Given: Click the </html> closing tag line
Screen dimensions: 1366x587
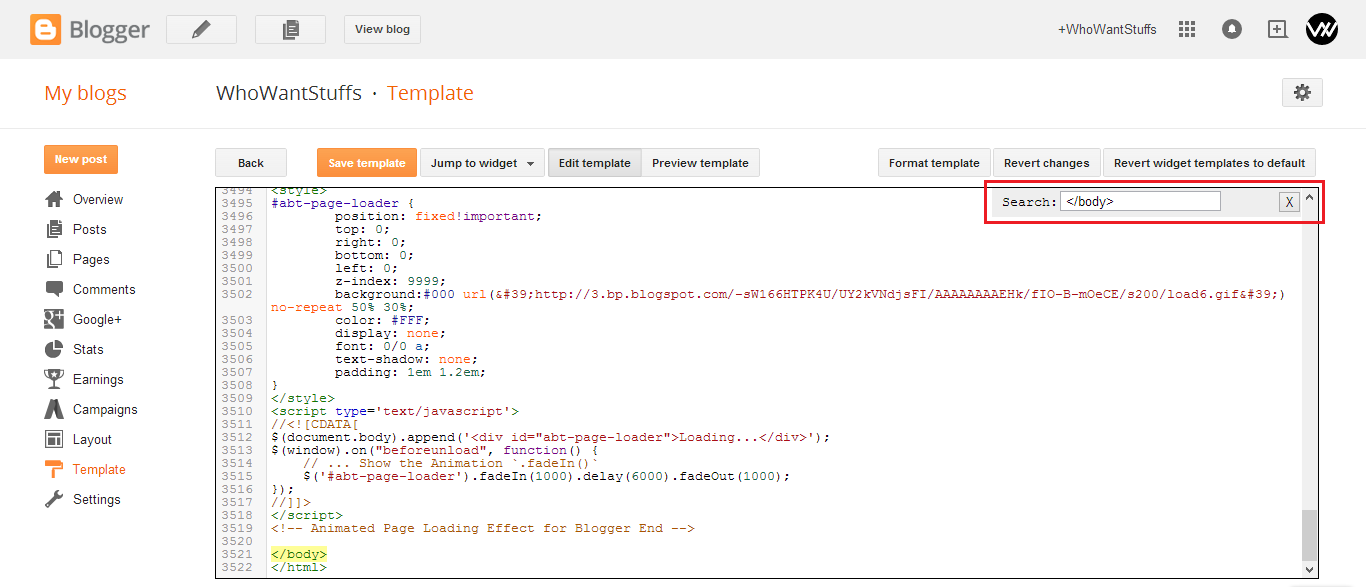Looking at the screenshot, I should [x=299, y=567].
